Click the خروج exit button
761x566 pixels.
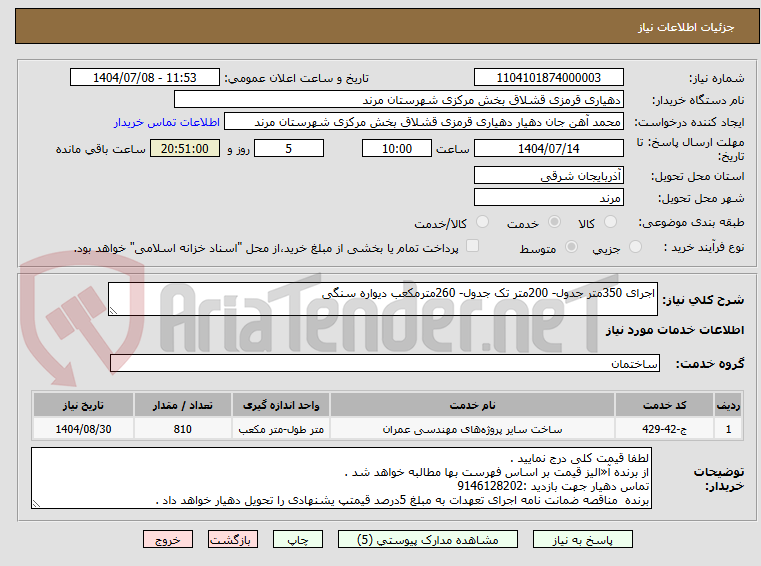tap(167, 539)
